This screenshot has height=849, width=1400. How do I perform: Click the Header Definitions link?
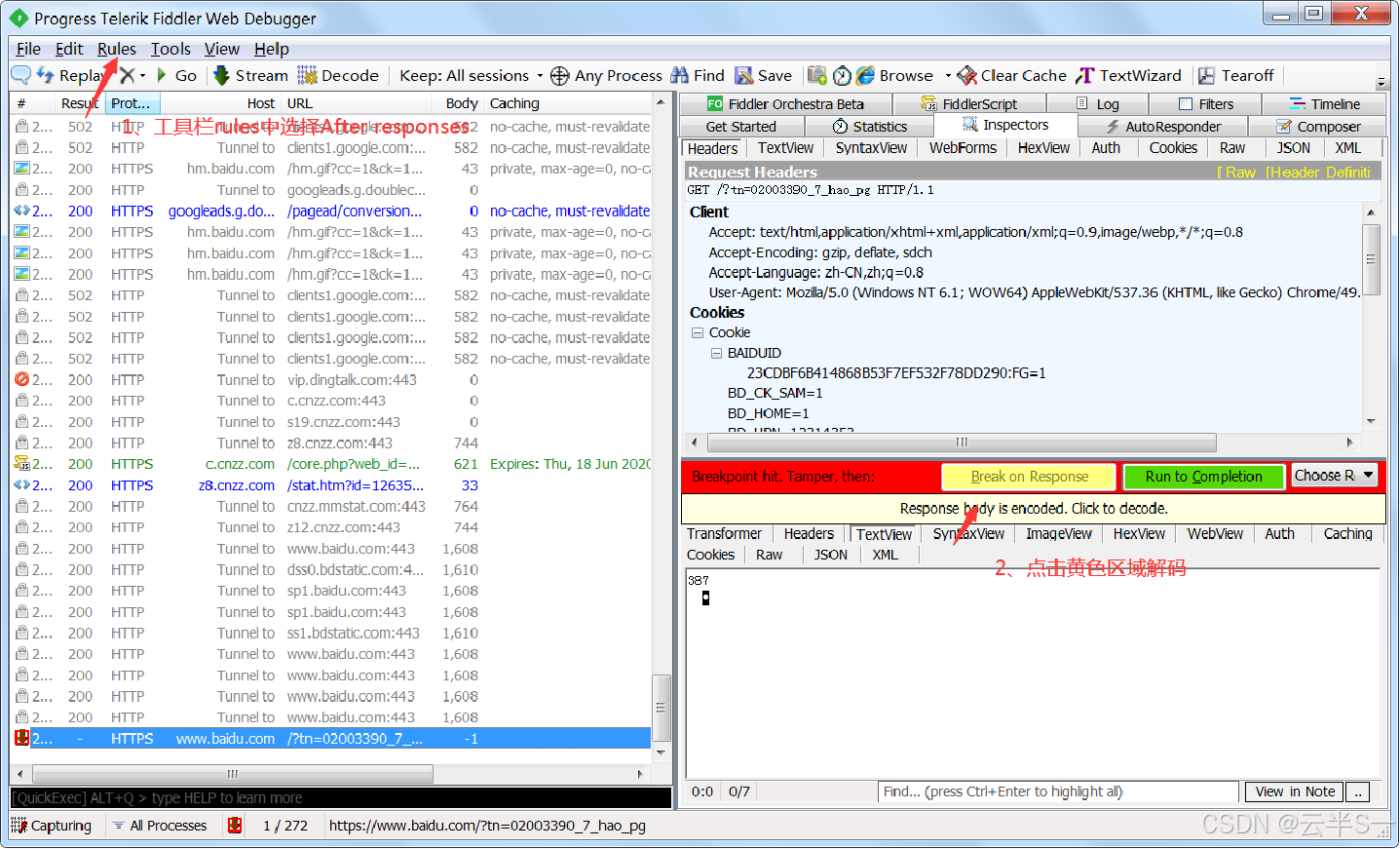pyautogui.click(x=1317, y=172)
